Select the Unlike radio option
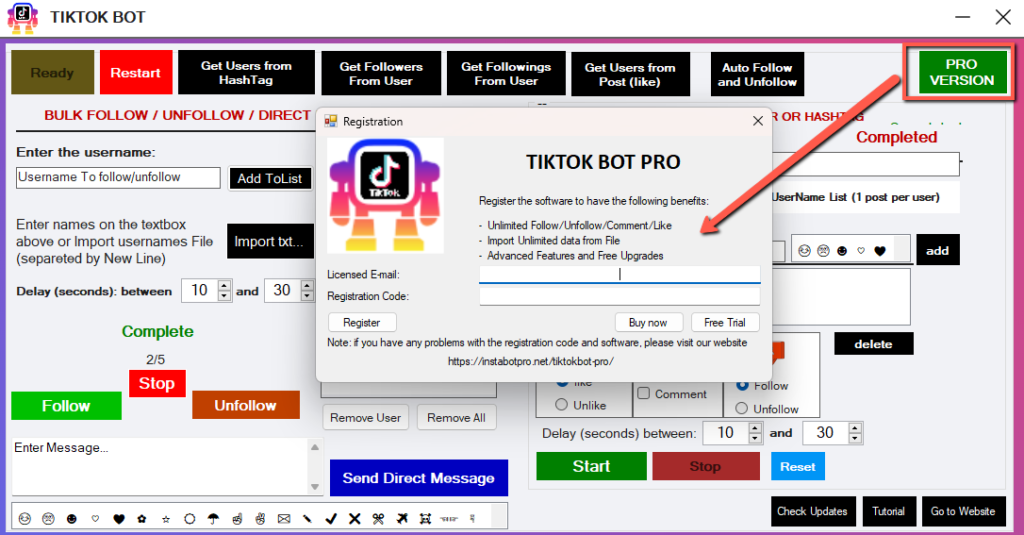This screenshot has height=535, width=1024. [561, 405]
